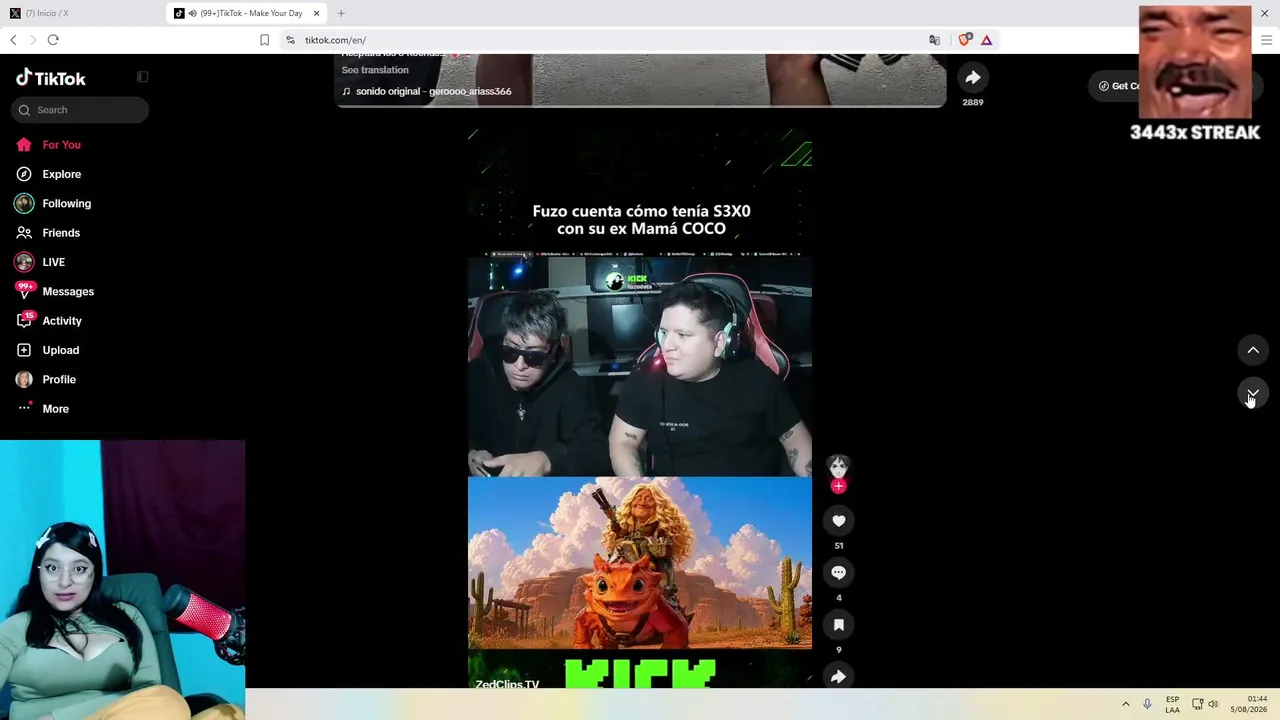Play or pause the Fuzo video
Image resolution: width=1280 pixels, height=720 pixels.
(640, 408)
